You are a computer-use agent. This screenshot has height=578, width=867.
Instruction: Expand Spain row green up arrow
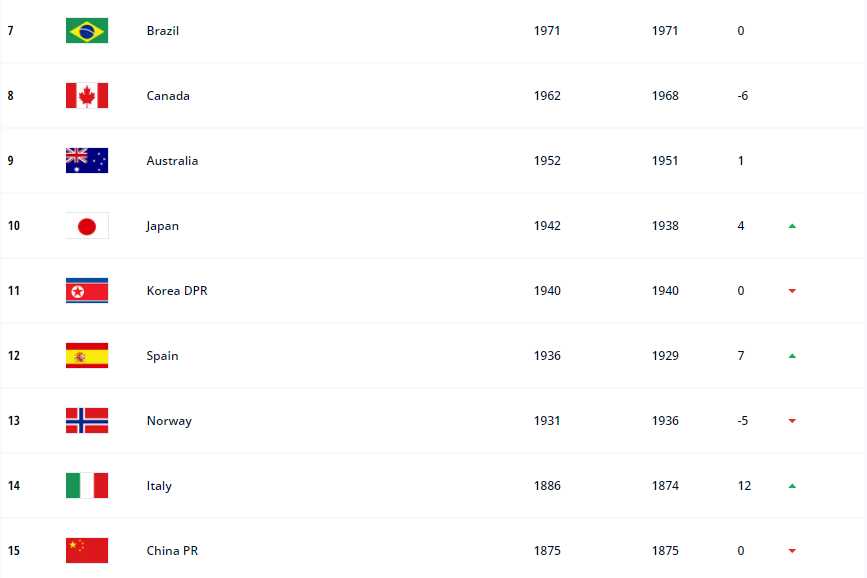click(x=792, y=356)
